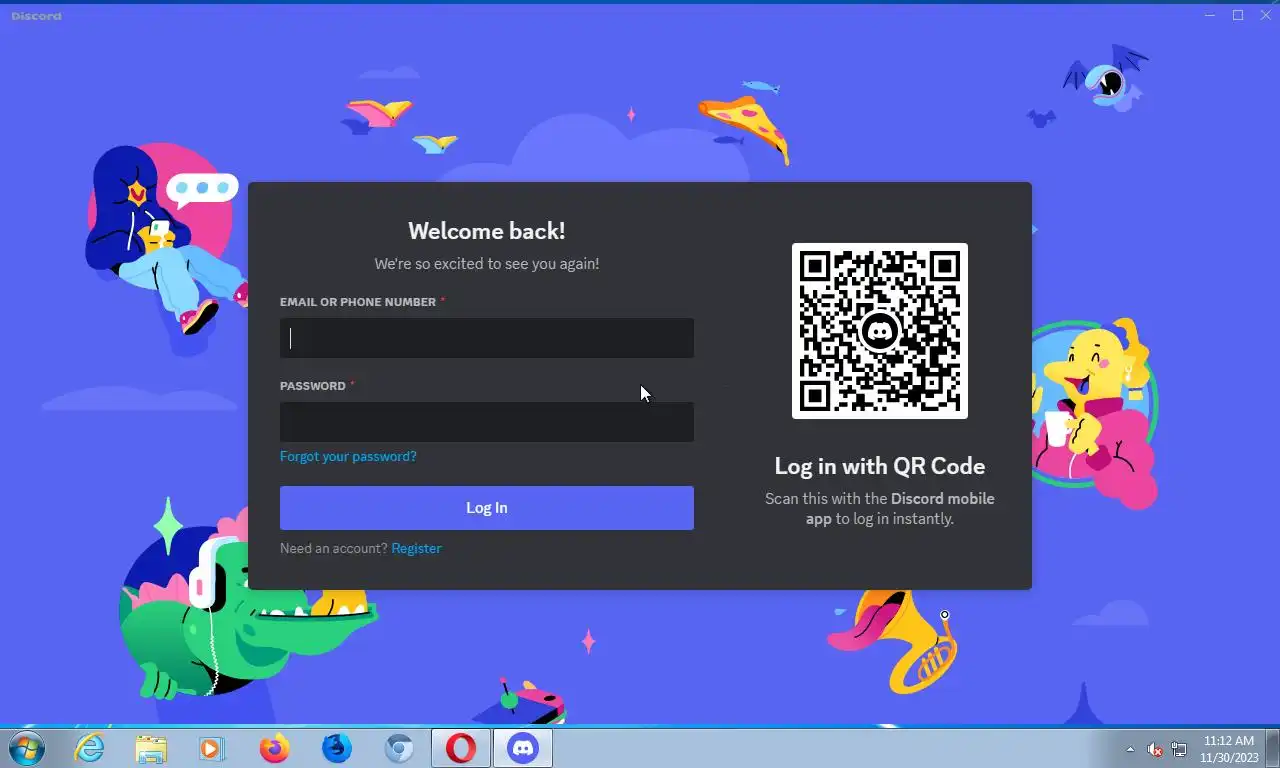This screenshot has height=768, width=1280.
Task: Launch Firefox from the taskbar
Action: (x=274, y=748)
